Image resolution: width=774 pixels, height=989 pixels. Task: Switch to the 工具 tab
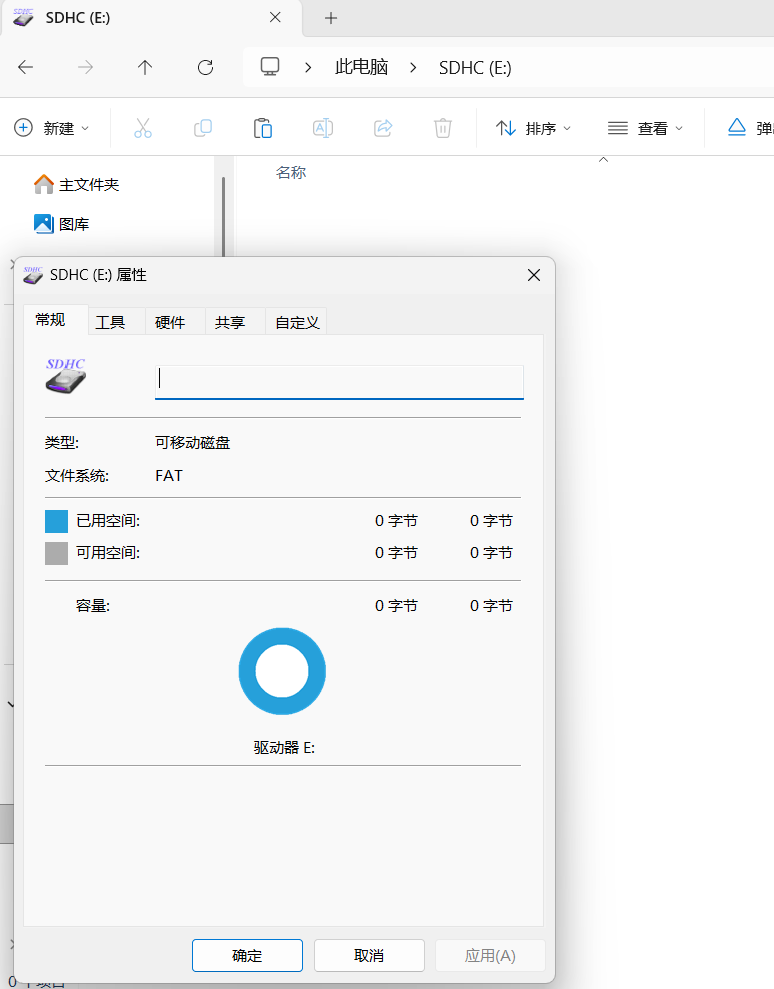110,322
